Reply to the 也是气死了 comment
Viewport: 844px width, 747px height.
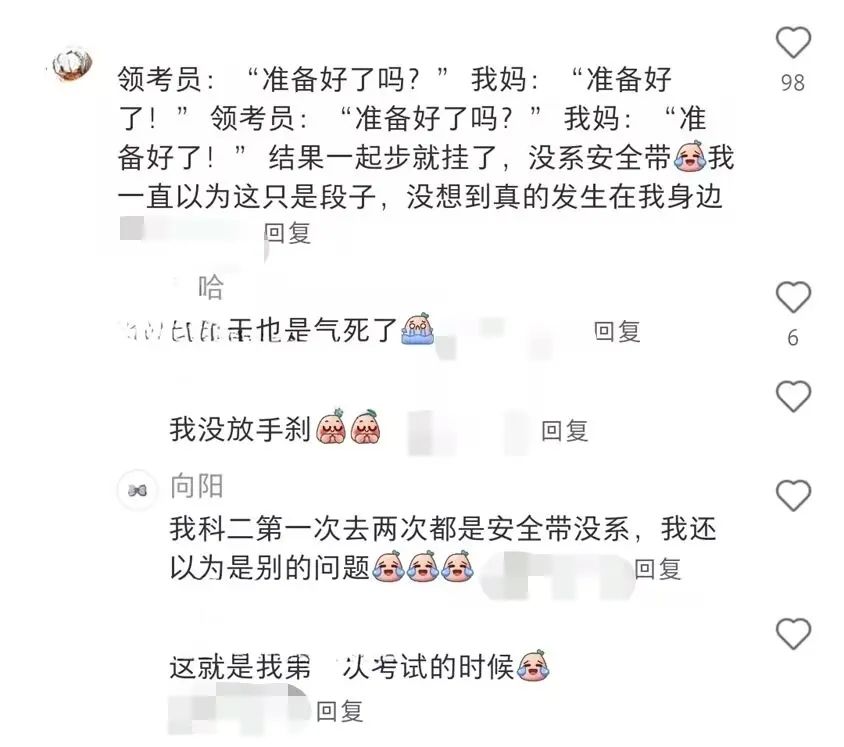click(617, 332)
